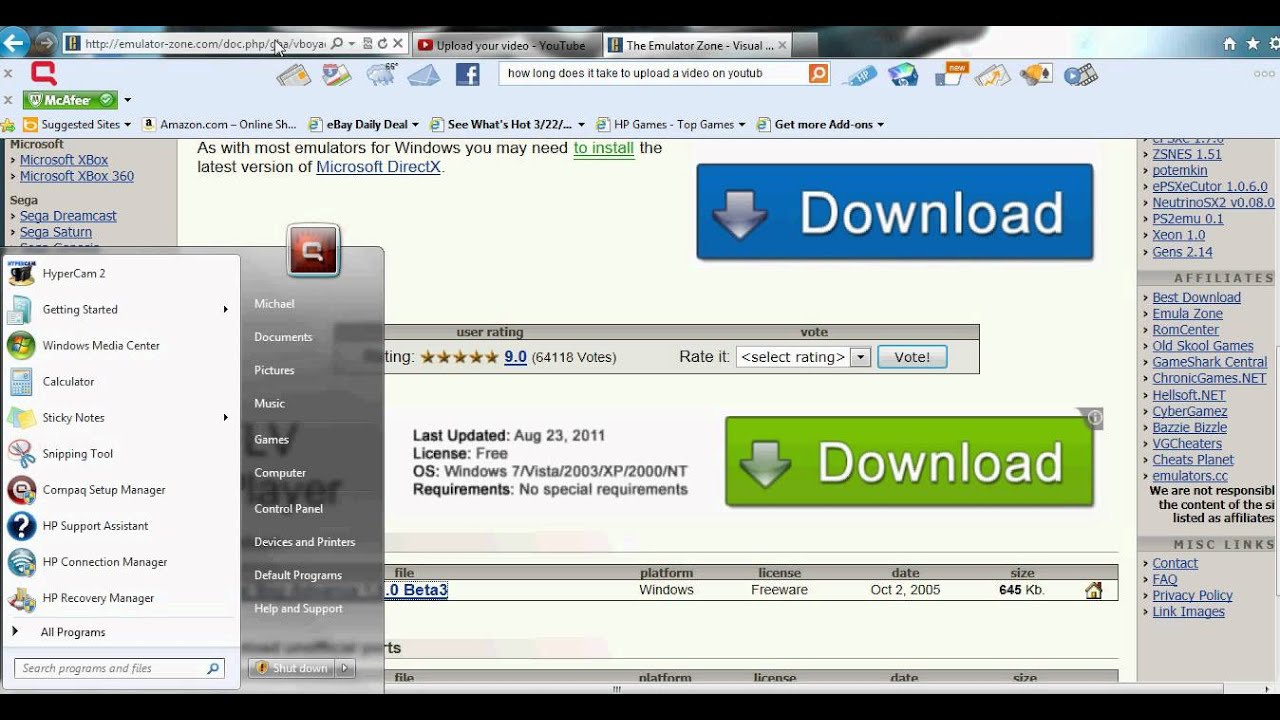Open Devices and Printers in Start menu

(x=304, y=542)
